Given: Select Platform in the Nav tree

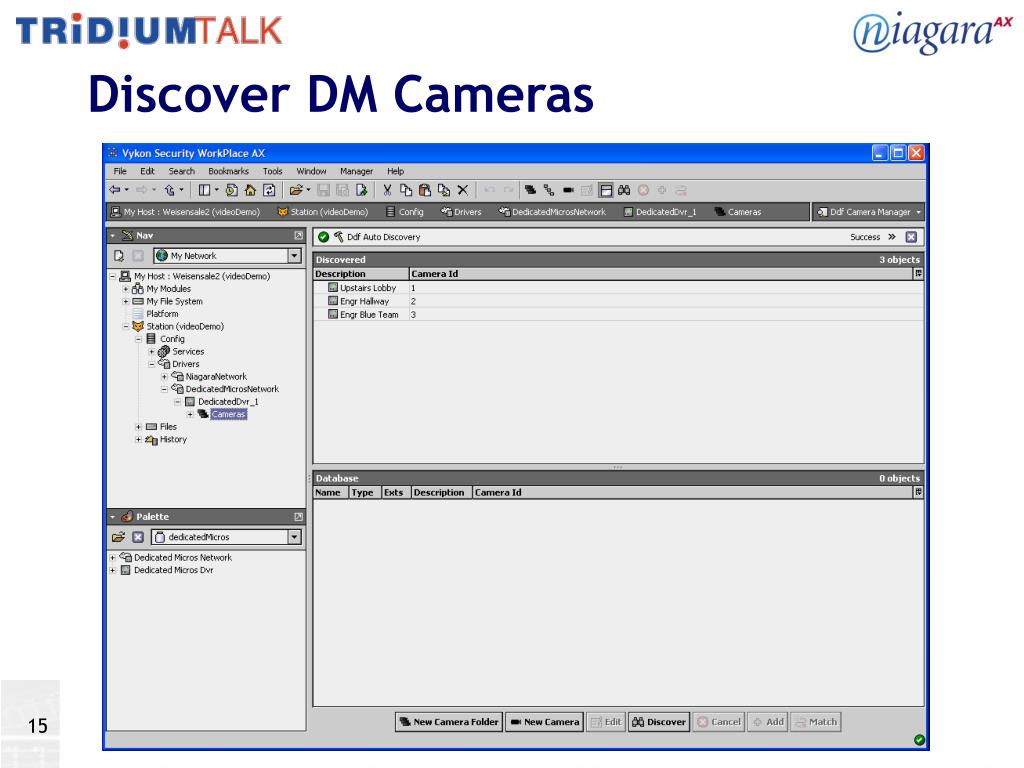Looking at the screenshot, I should (162, 313).
